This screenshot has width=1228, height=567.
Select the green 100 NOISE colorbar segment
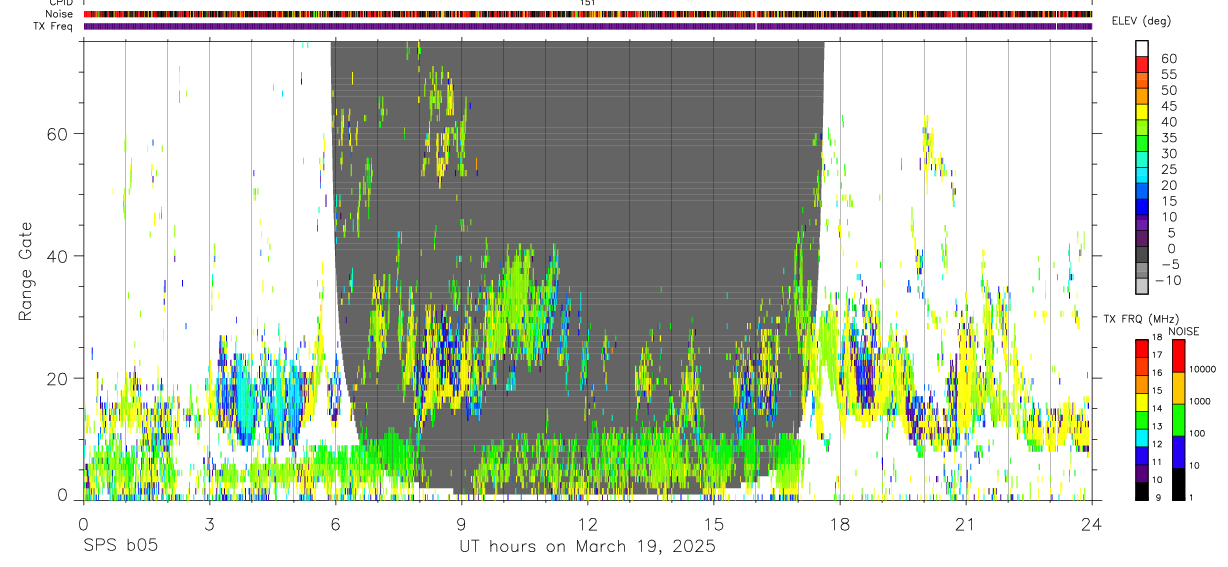click(1178, 420)
